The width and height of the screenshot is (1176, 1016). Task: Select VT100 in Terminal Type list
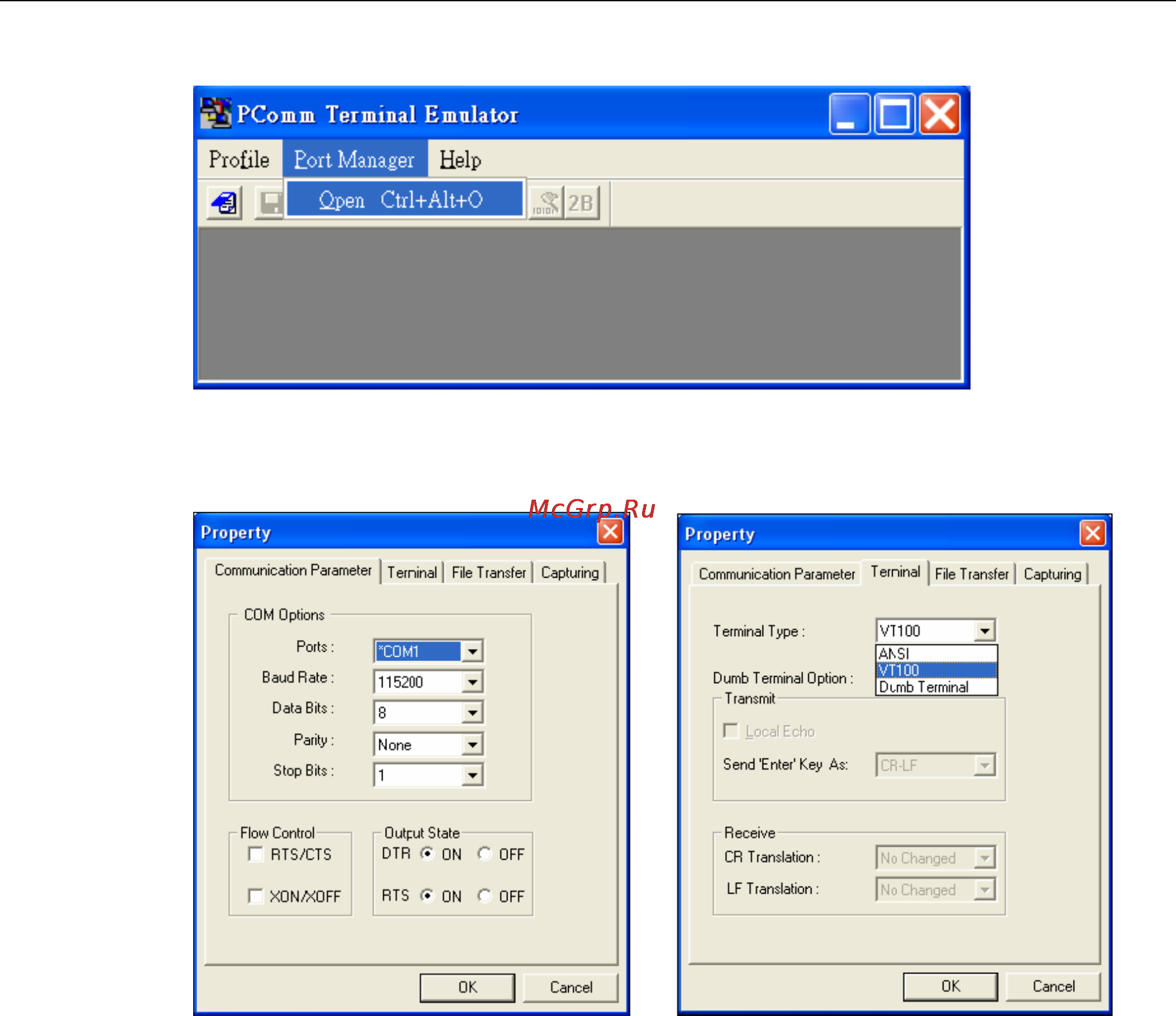[936, 670]
